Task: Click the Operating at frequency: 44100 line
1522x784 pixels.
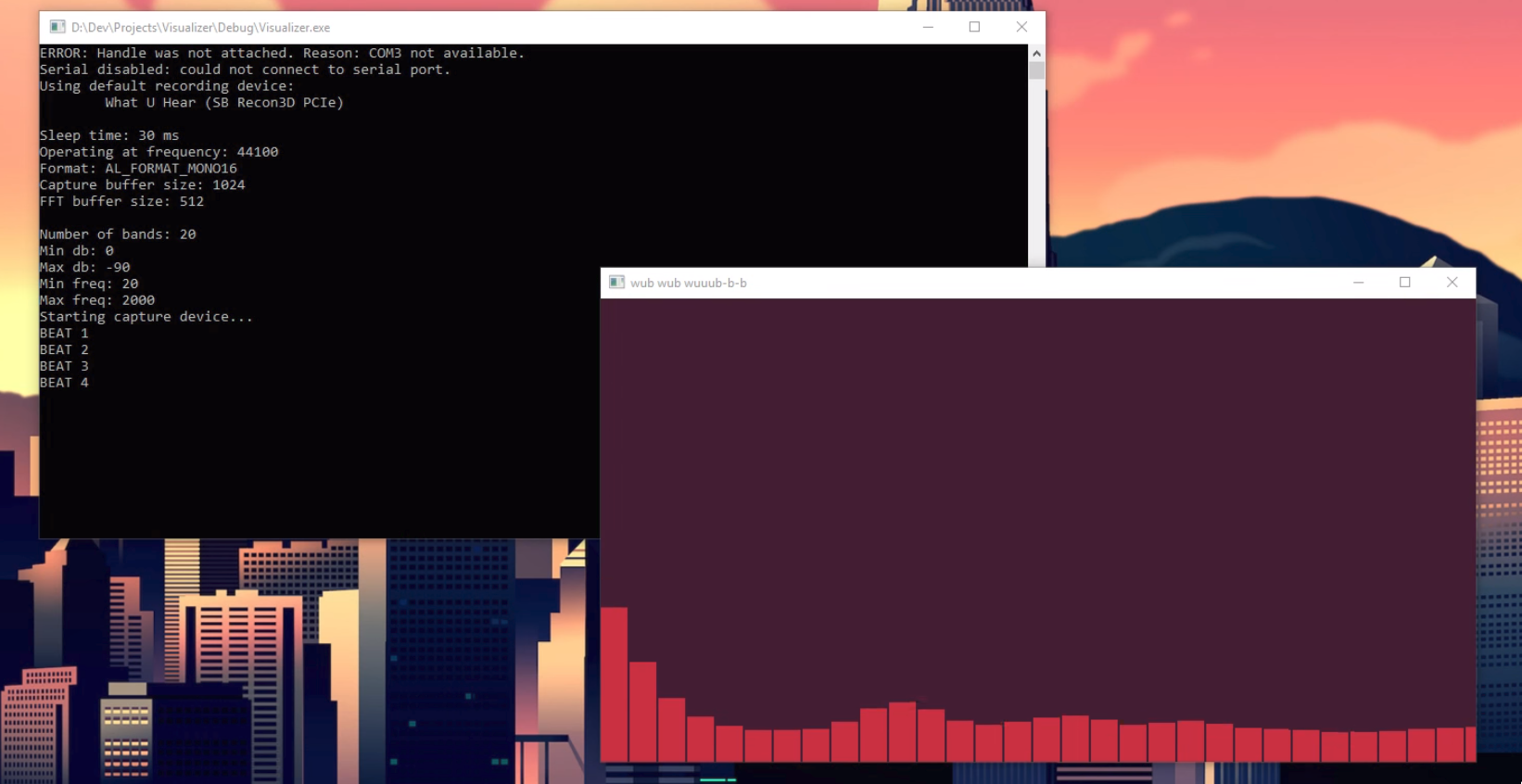Action: [x=159, y=152]
